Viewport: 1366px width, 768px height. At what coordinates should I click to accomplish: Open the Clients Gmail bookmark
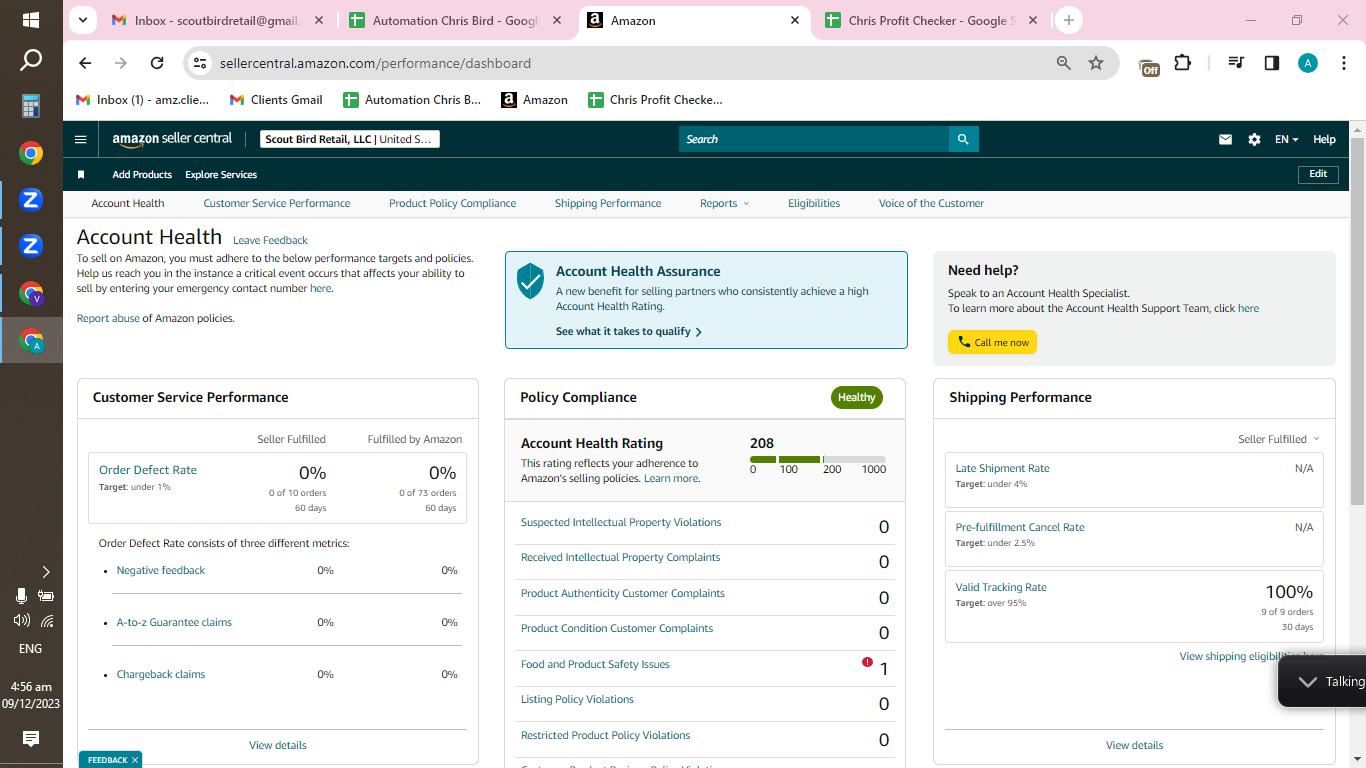[276, 100]
